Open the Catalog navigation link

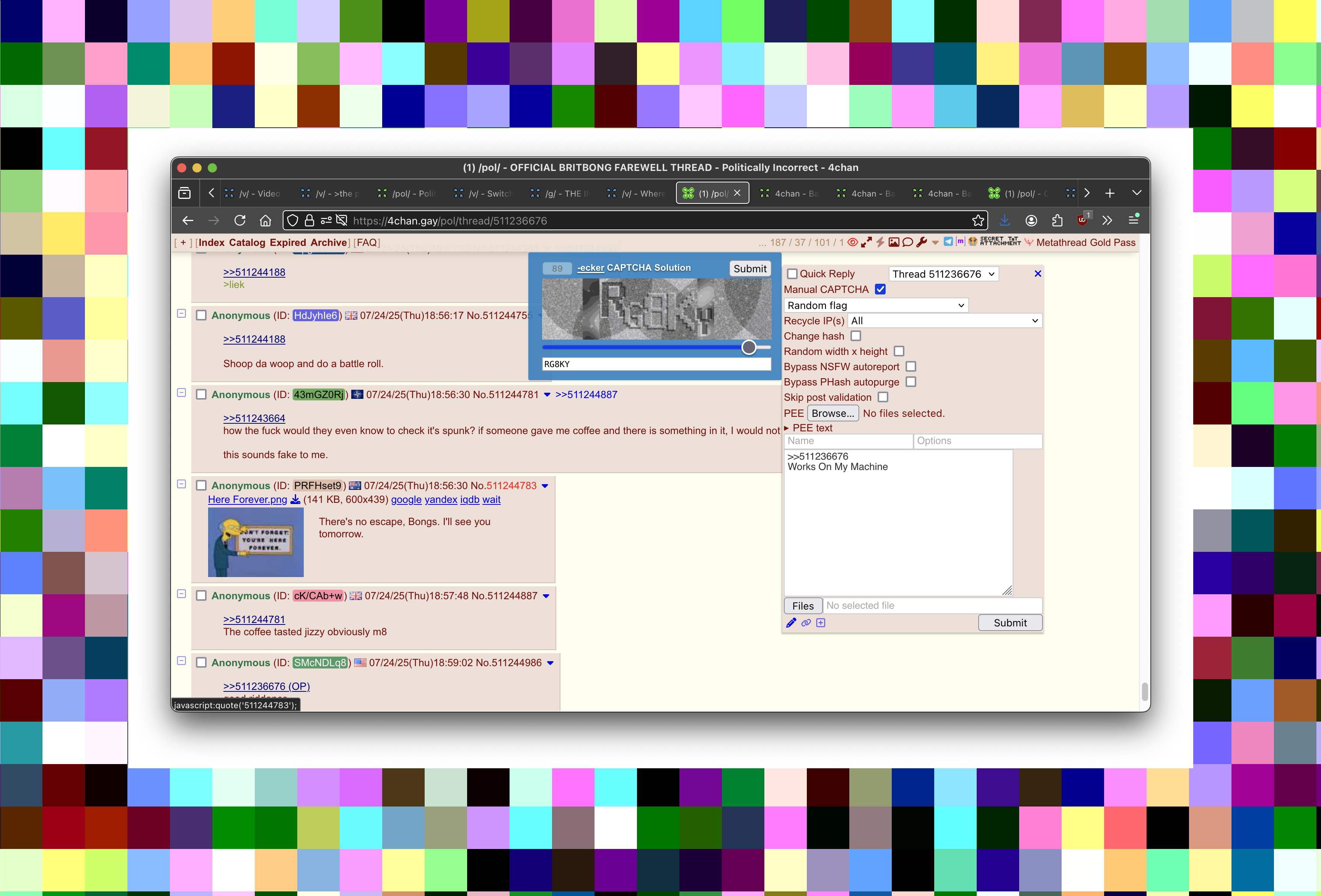tap(247, 242)
